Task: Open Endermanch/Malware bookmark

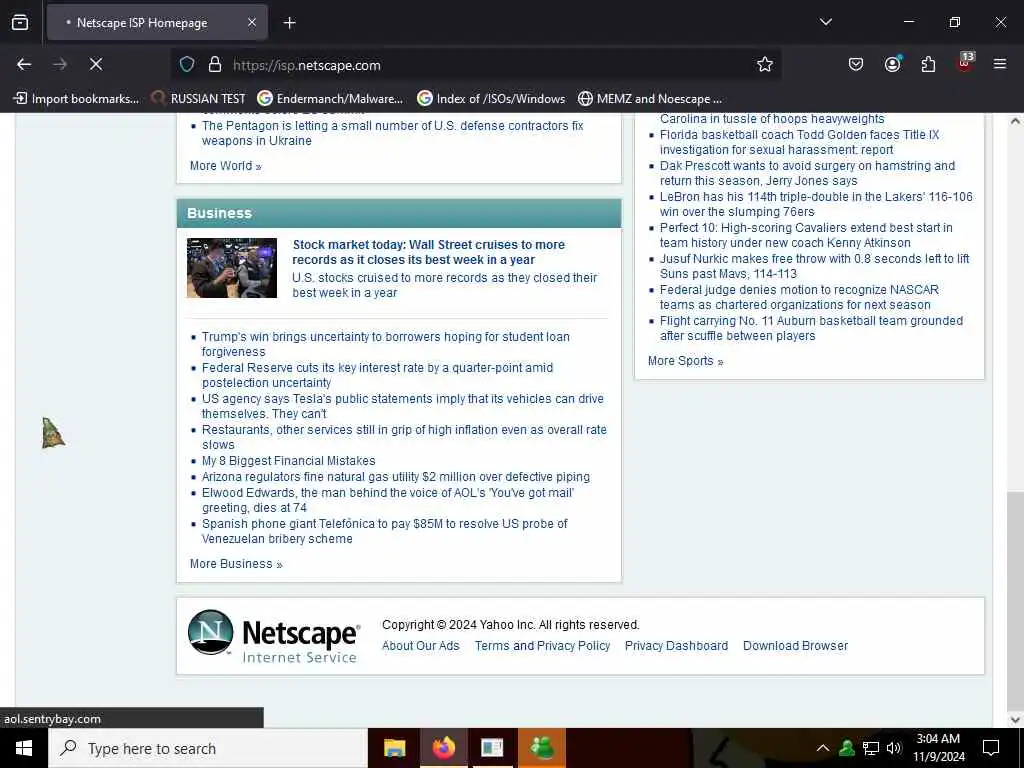Action: (x=330, y=99)
